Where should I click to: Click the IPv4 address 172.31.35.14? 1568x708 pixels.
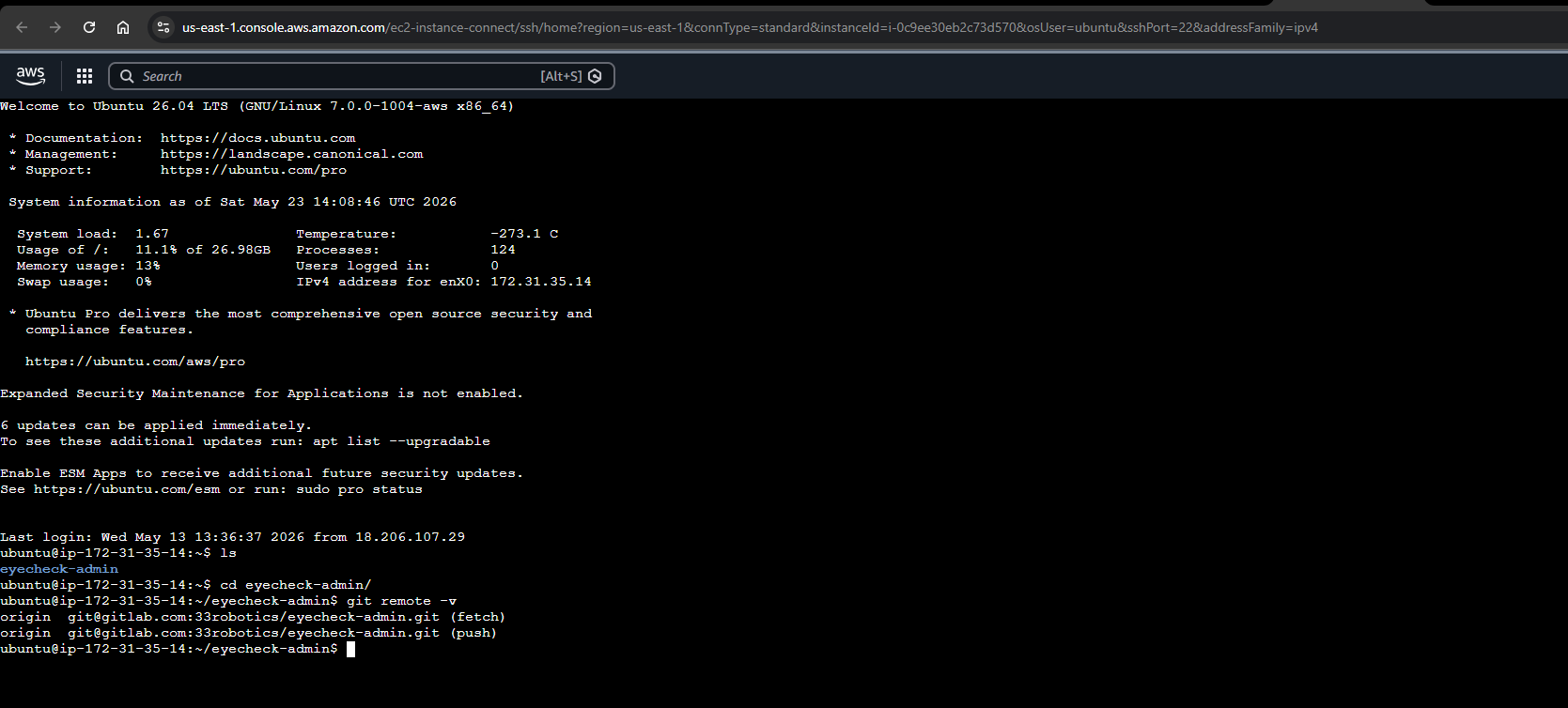click(541, 282)
